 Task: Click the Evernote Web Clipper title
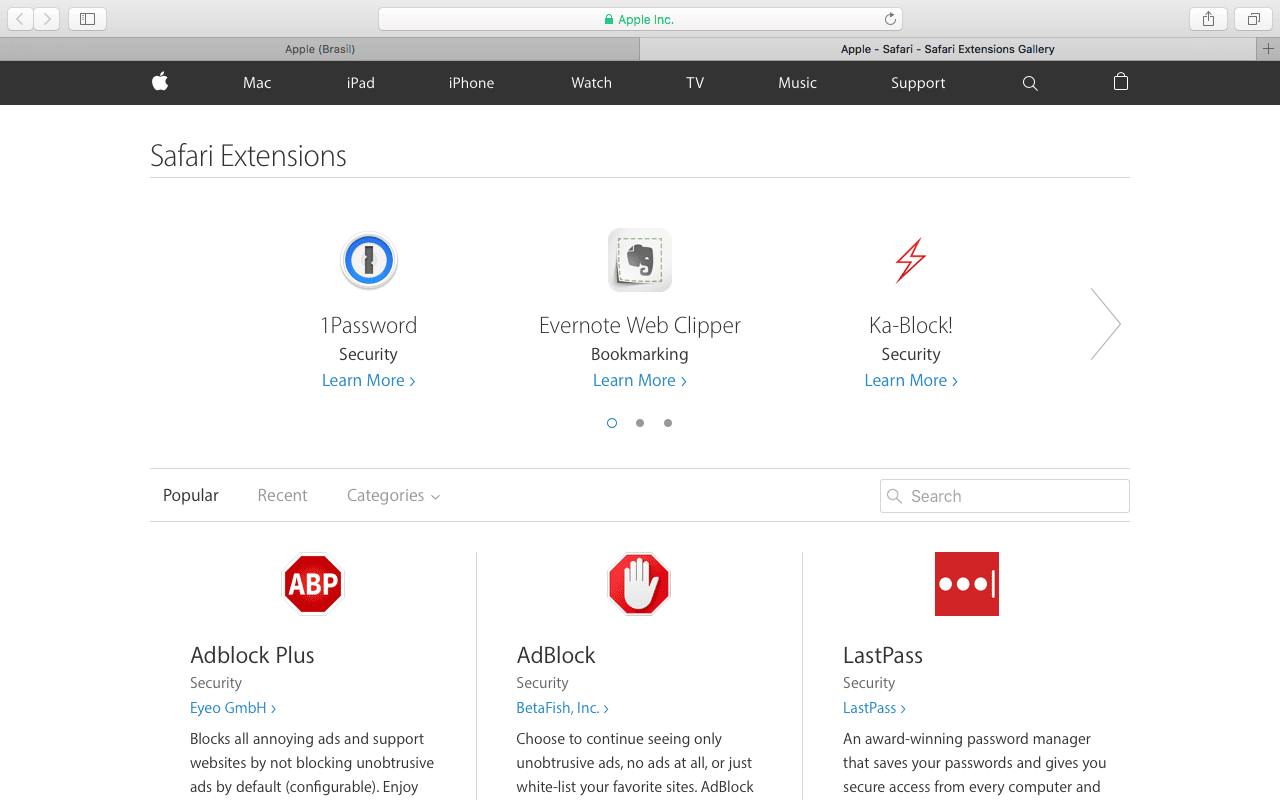tap(640, 325)
